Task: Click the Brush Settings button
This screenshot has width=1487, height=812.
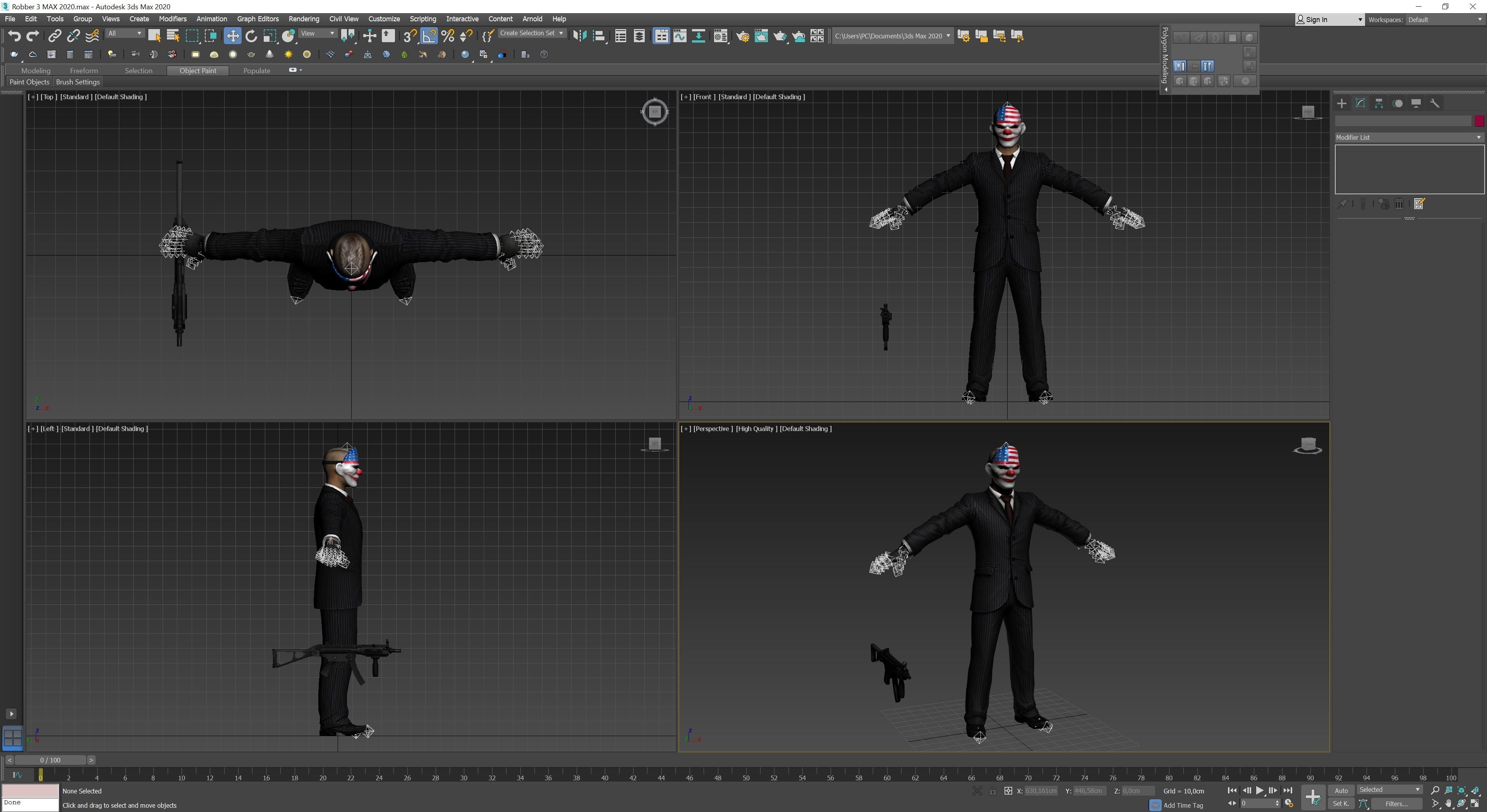Action: click(x=78, y=82)
